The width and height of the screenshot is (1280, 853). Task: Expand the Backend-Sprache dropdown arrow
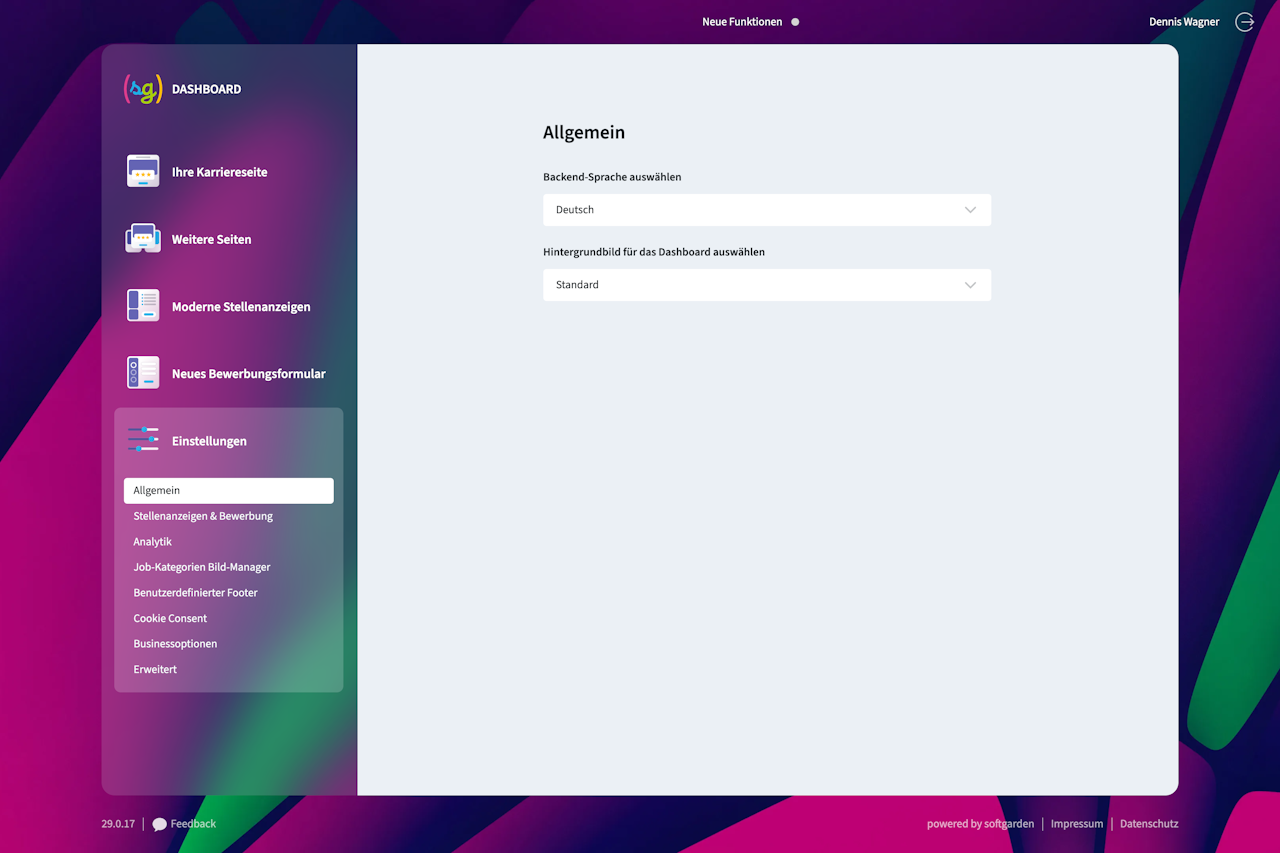pos(970,210)
